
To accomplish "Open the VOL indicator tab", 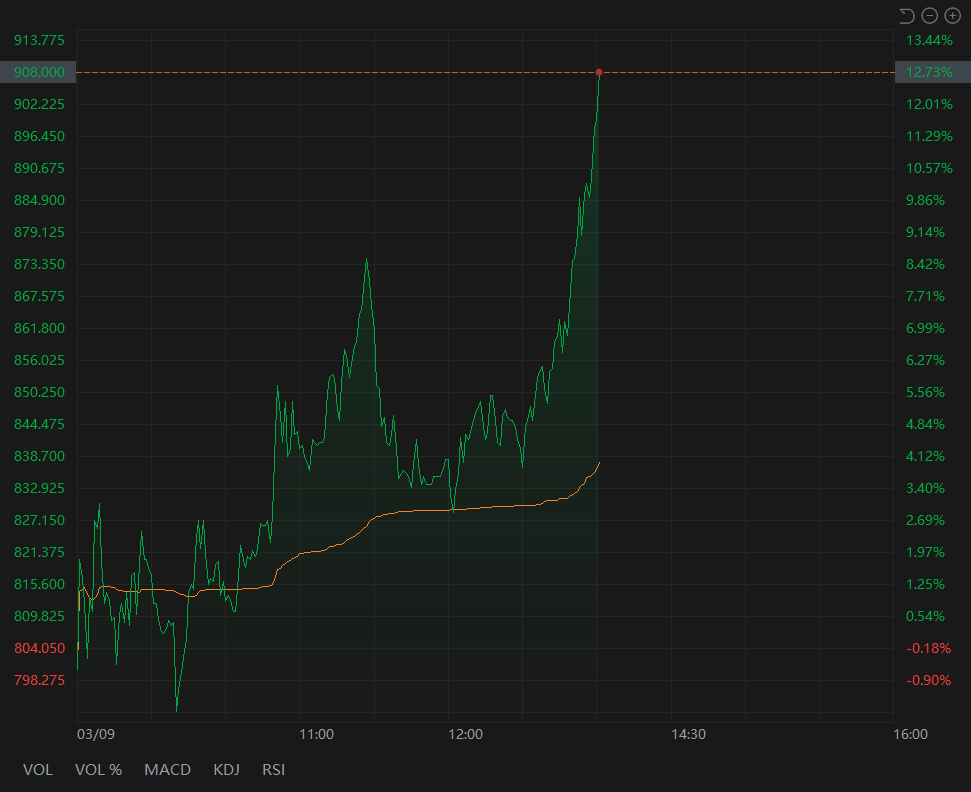I will click(x=38, y=770).
